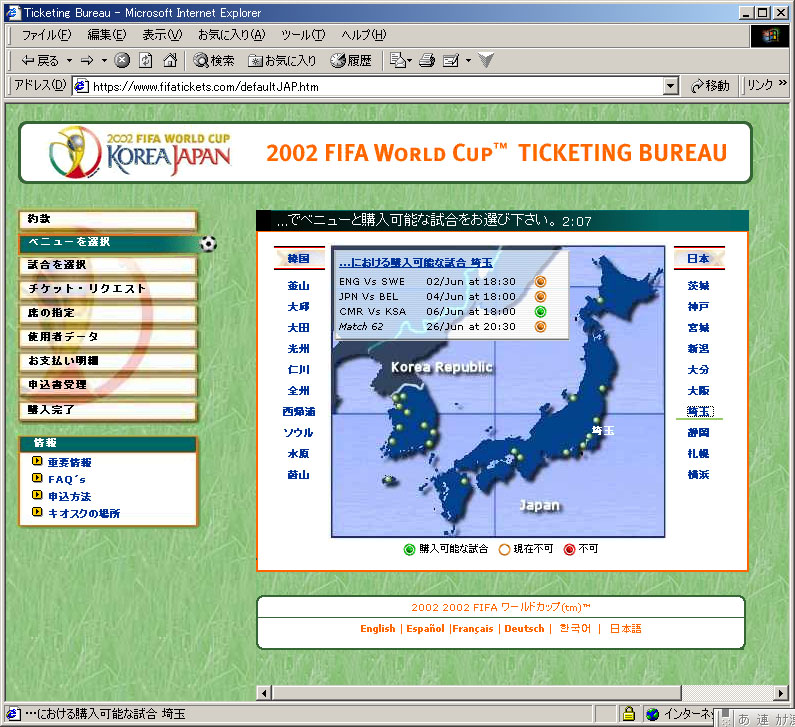Select the 使用者データ sidebar step
The height and width of the screenshot is (727, 795).
[108, 338]
